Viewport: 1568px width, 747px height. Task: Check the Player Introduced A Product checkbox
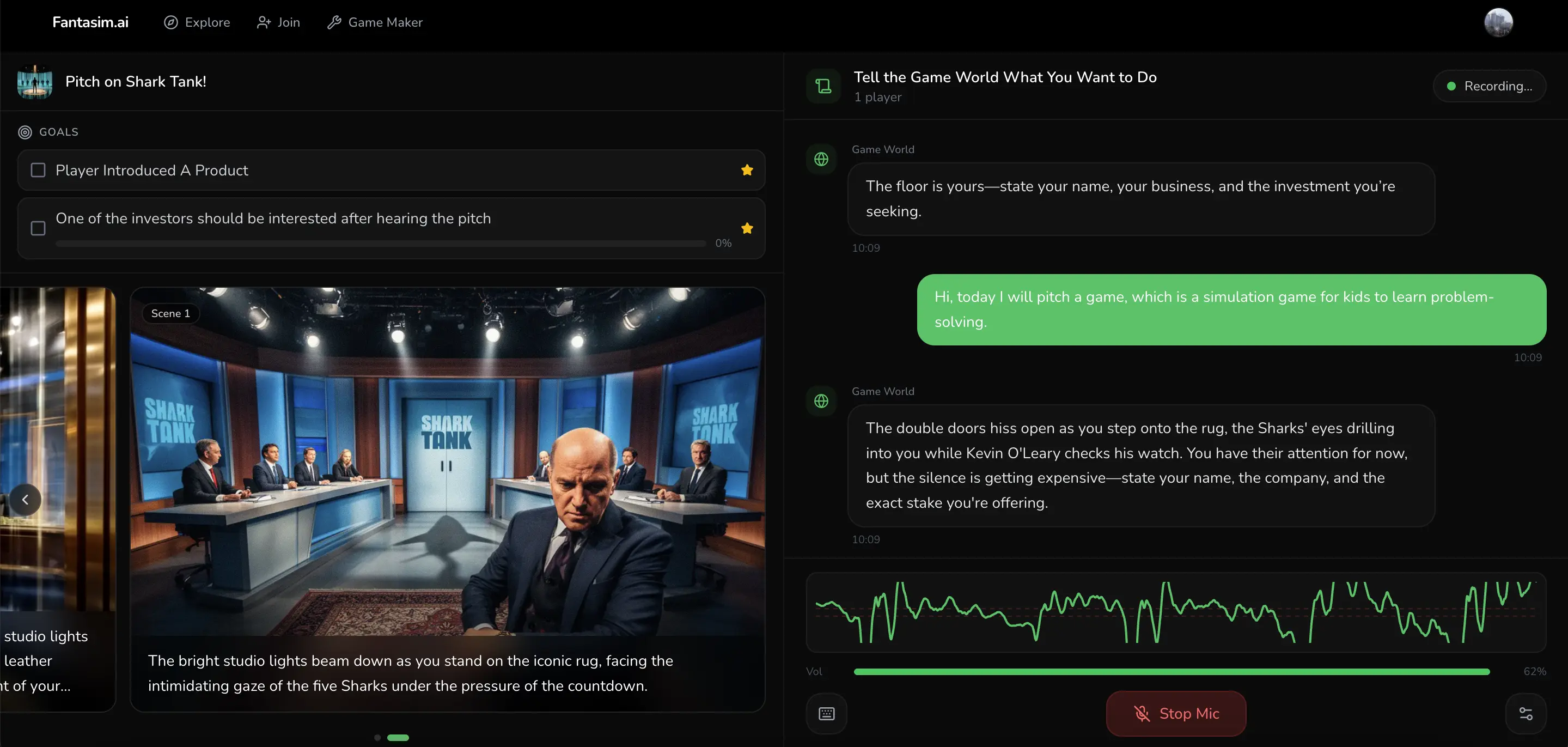click(x=38, y=170)
